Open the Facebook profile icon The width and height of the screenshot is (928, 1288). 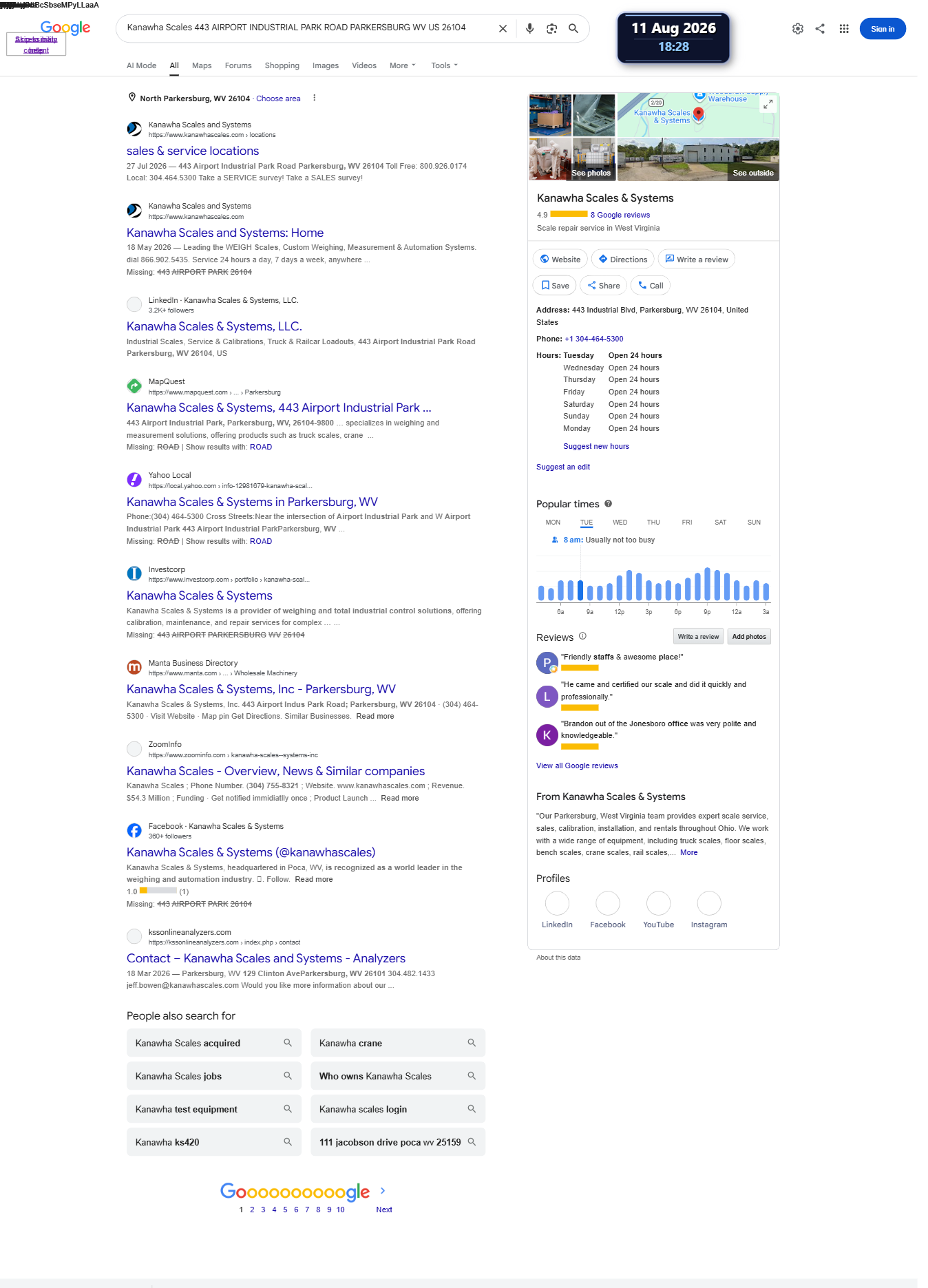pyautogui.click(x=608, y=903)
